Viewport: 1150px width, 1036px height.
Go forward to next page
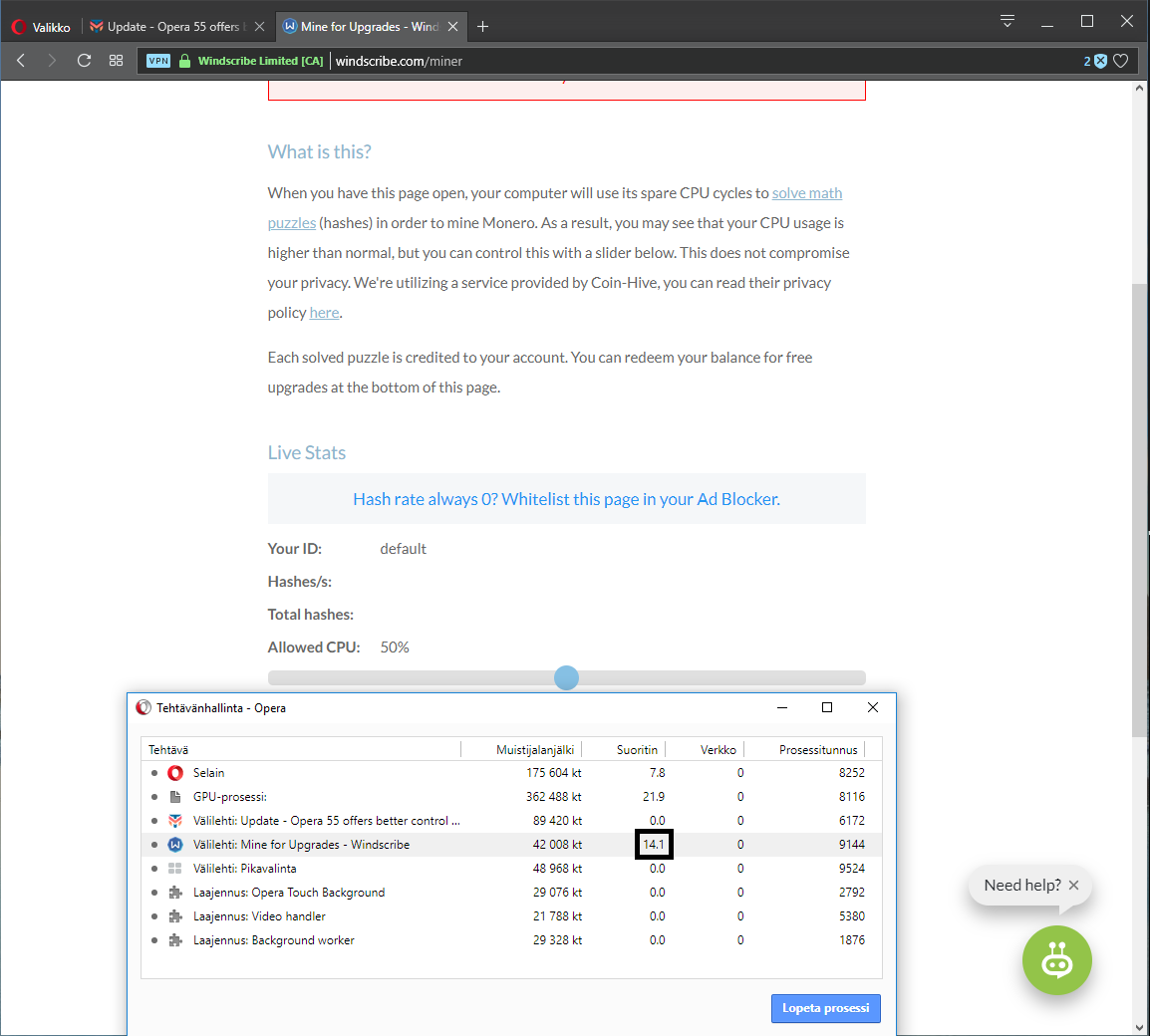point(52,61)
